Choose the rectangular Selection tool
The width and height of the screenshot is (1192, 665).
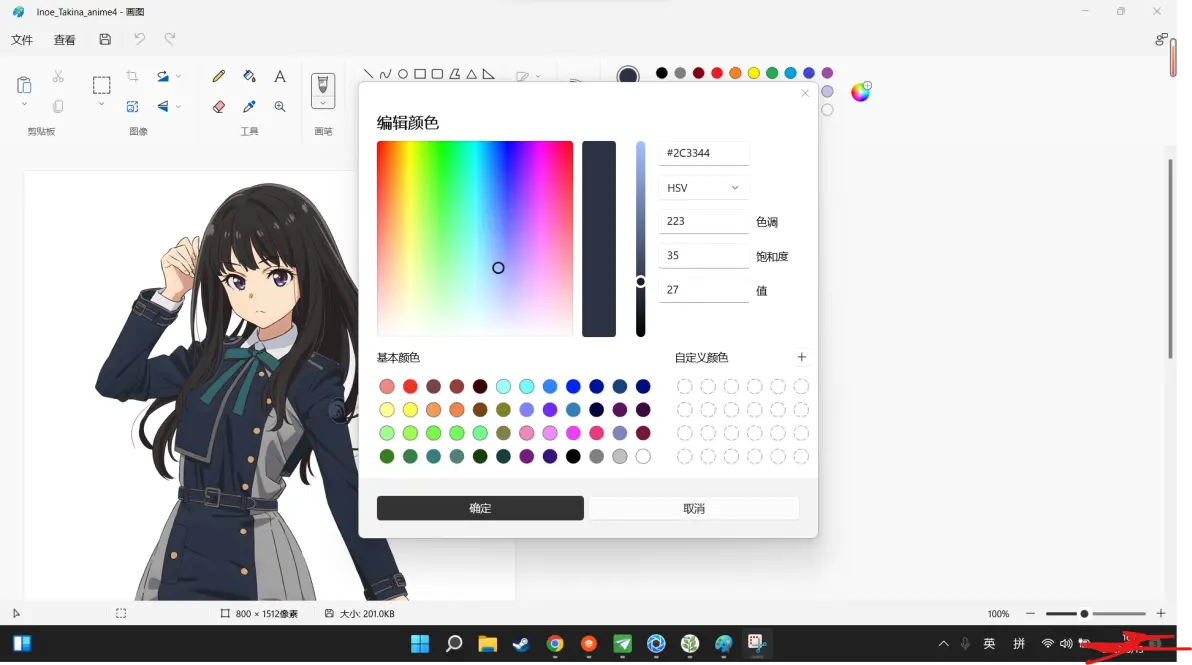[x=101, y=84]
